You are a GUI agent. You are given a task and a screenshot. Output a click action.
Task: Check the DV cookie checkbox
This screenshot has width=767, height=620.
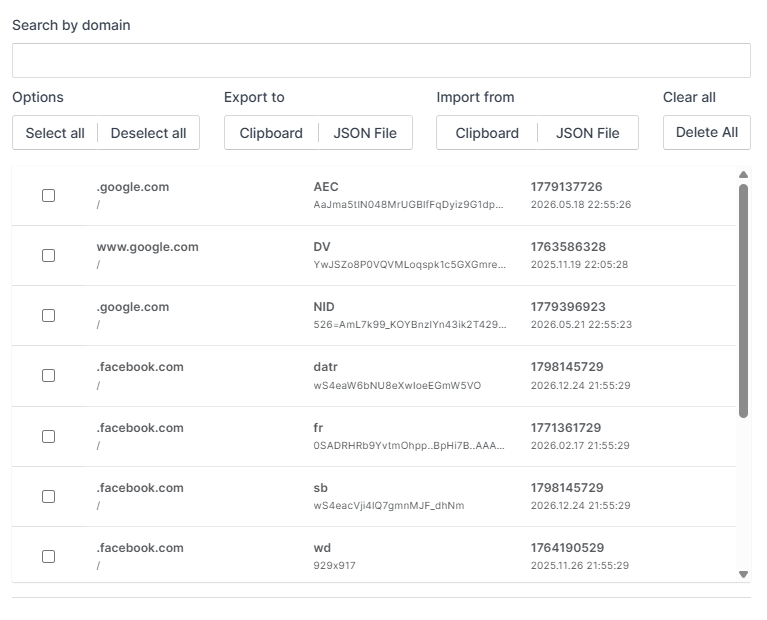[48, 255]
